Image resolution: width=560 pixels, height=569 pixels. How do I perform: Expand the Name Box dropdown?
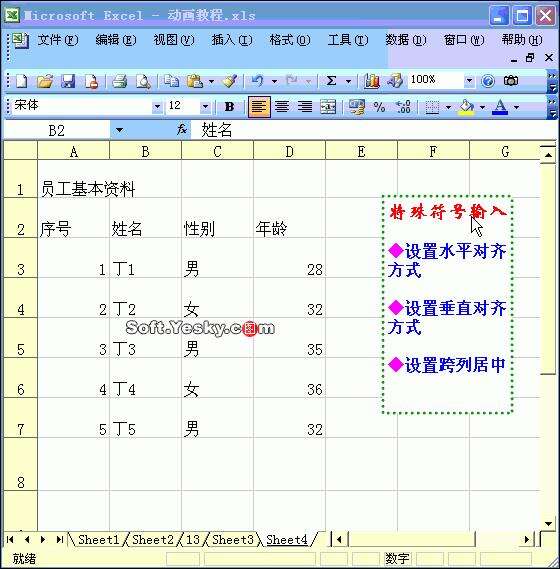[119, 130]
